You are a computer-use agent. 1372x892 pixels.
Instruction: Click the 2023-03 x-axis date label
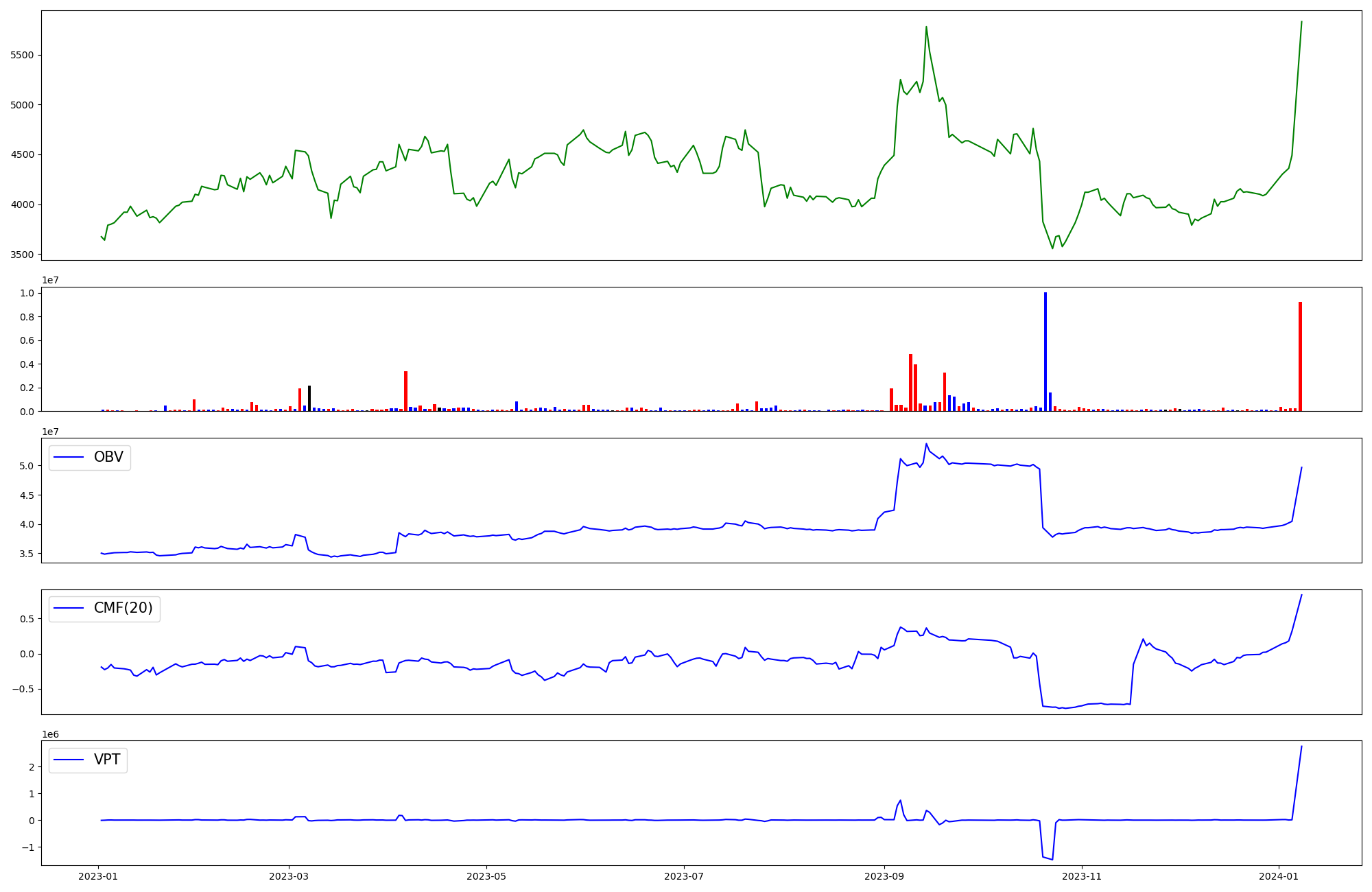point(289,876)
